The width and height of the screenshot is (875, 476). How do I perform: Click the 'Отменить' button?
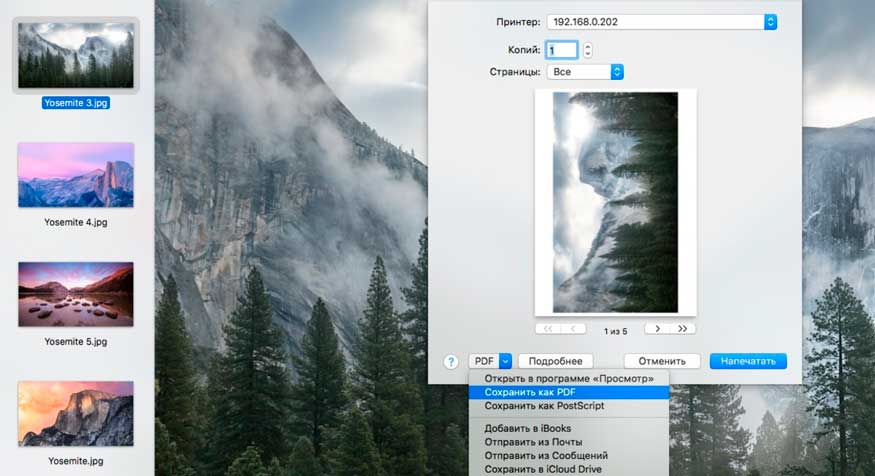(x=662, y=361)
